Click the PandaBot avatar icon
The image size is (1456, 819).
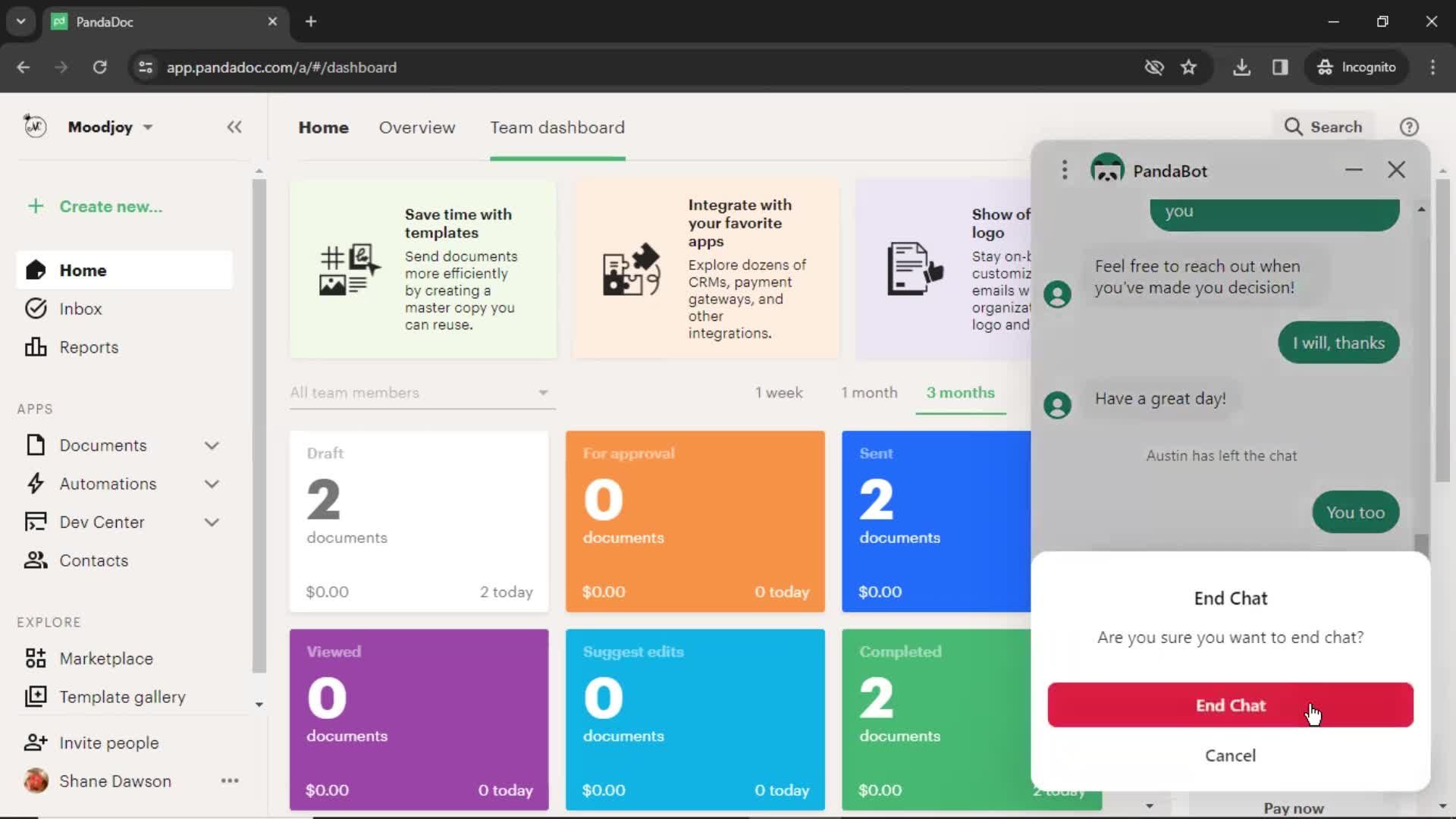click(1107, 169)
